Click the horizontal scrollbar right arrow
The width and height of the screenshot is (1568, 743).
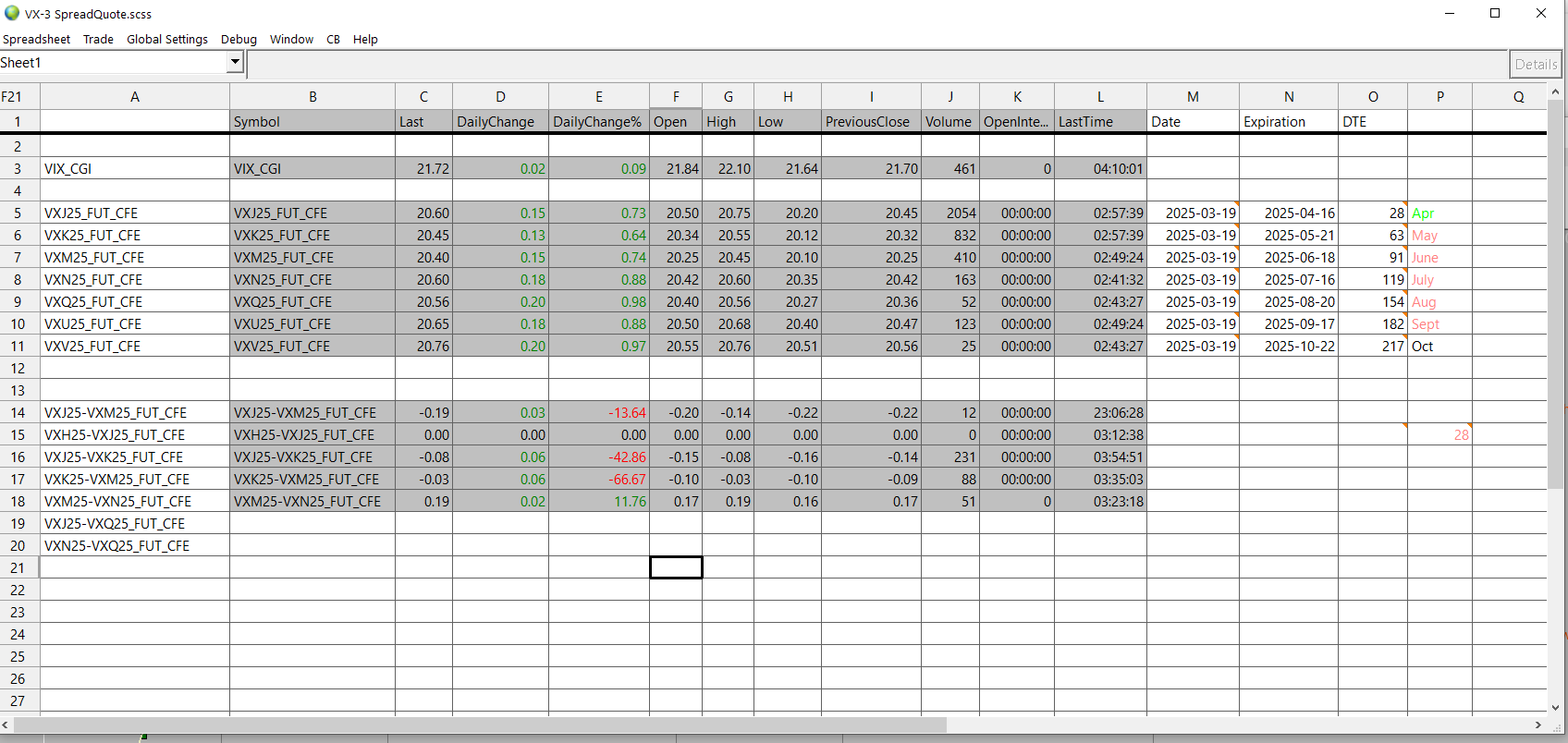[1538, 725]
